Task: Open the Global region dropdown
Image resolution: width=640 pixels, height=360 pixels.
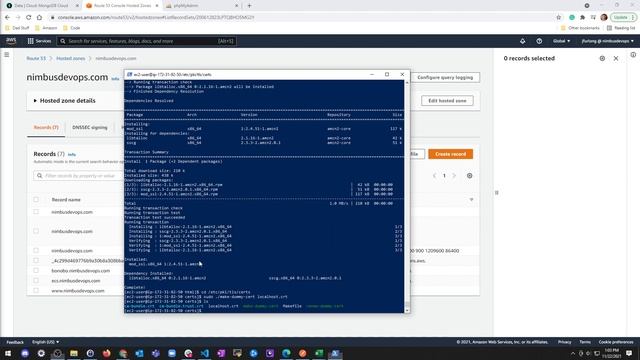Action: tap(561, 41)
